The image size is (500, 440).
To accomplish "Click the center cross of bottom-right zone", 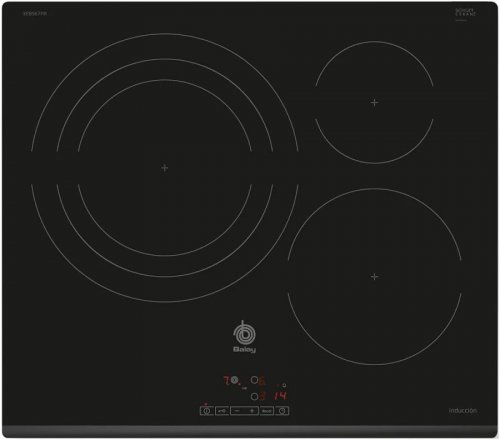I will [374, 276].
